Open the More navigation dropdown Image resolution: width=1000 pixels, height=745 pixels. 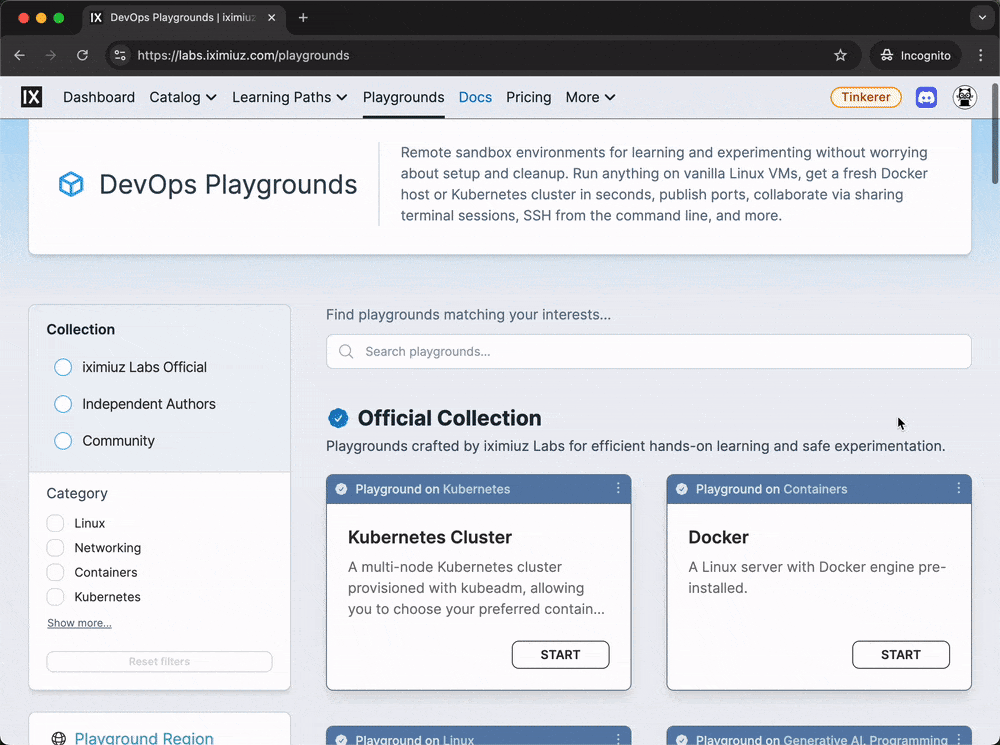click(590, 97)
